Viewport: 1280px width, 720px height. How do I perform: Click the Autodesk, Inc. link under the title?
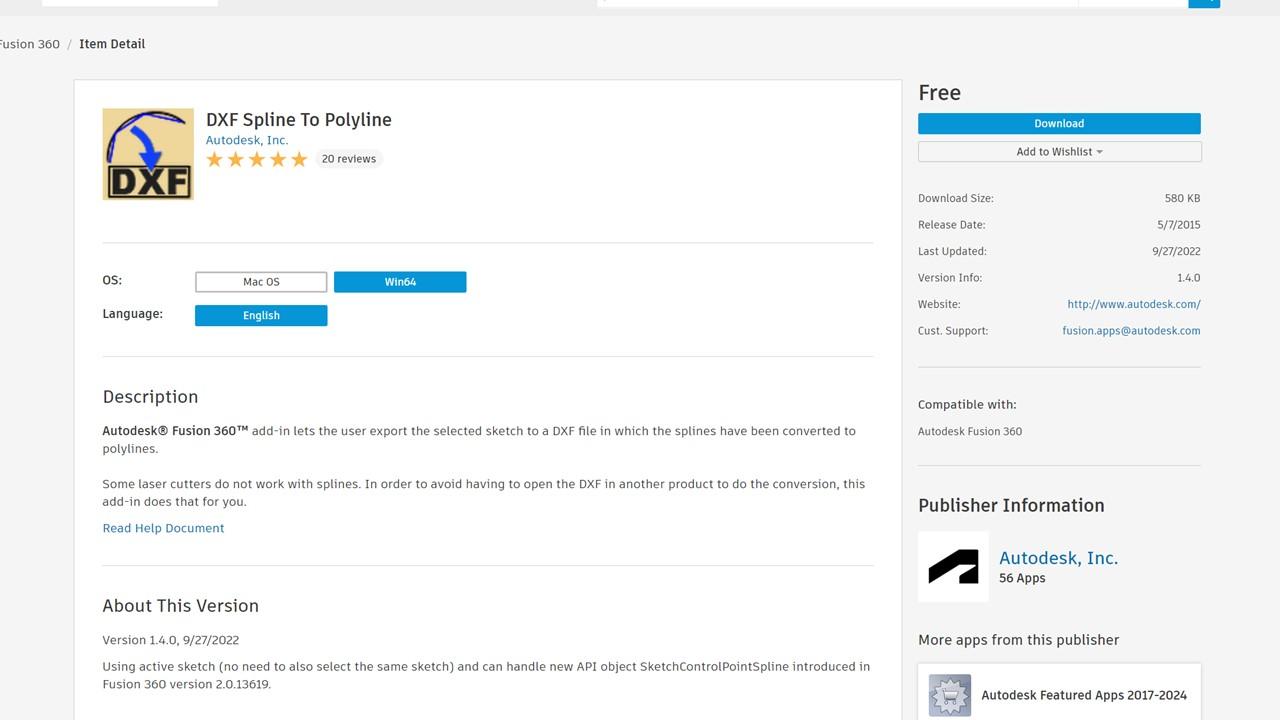point(247,140)
